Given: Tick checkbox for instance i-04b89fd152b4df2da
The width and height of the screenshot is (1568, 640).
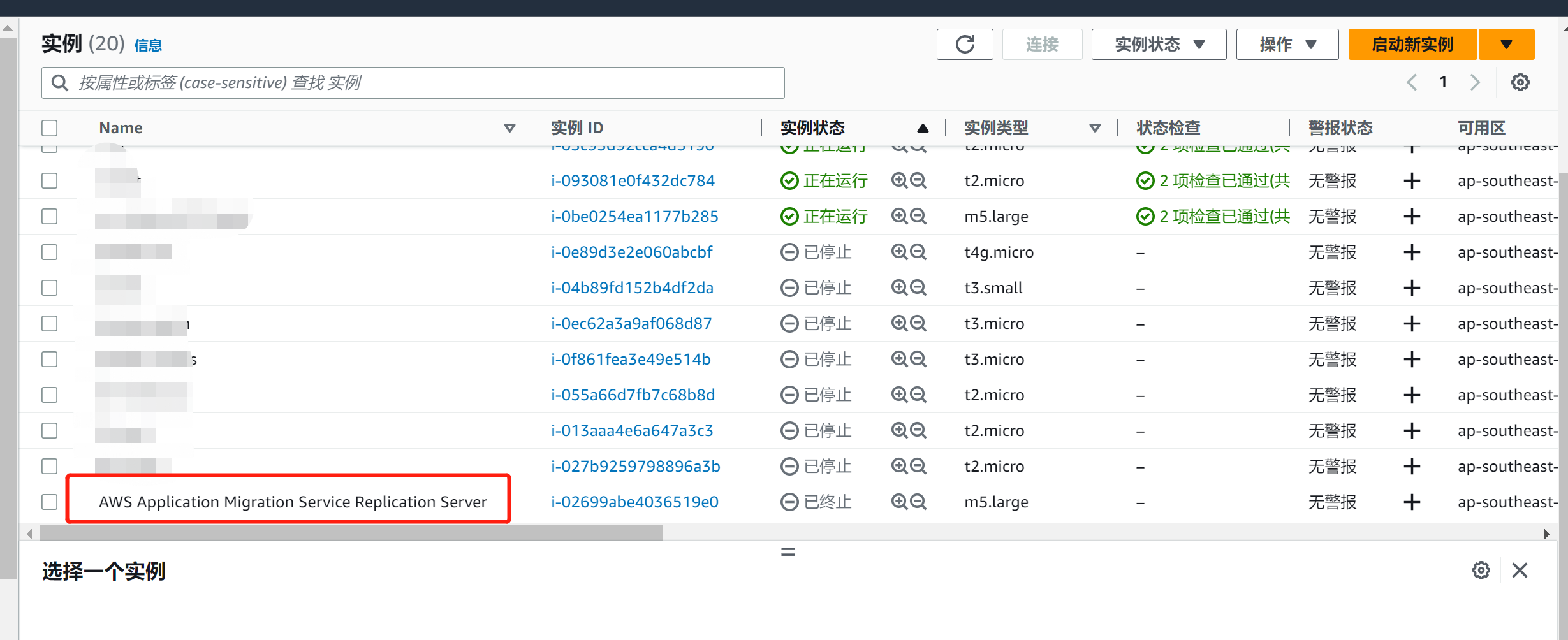Looking at the screenshot, I should pos(49,287).
